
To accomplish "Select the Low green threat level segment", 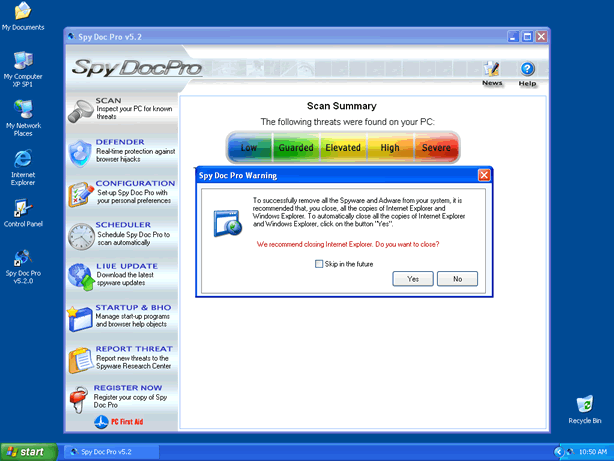I will click(x=249, y=147).
